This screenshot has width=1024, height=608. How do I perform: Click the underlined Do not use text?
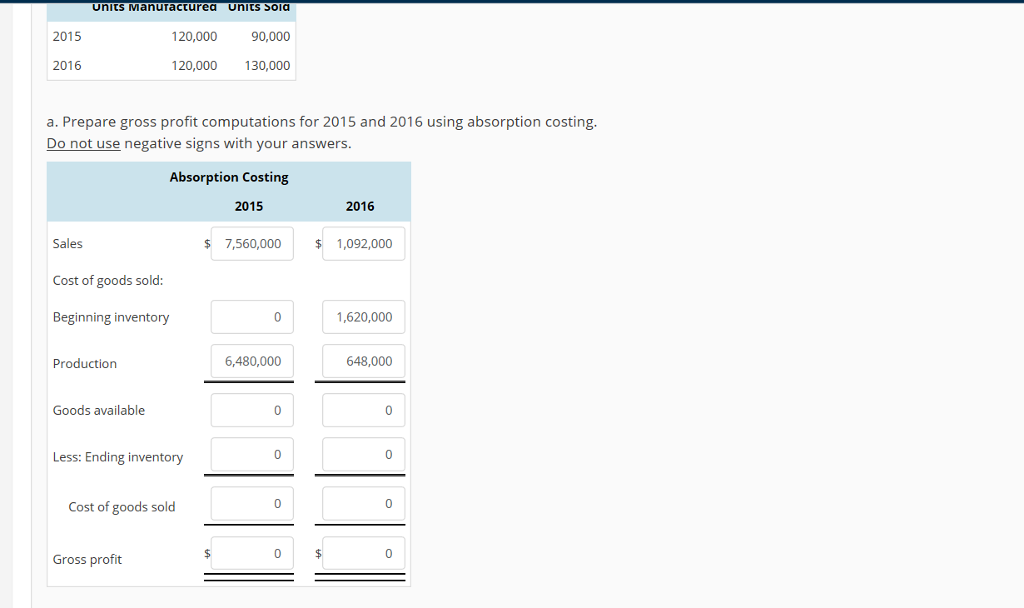point(83,143)
